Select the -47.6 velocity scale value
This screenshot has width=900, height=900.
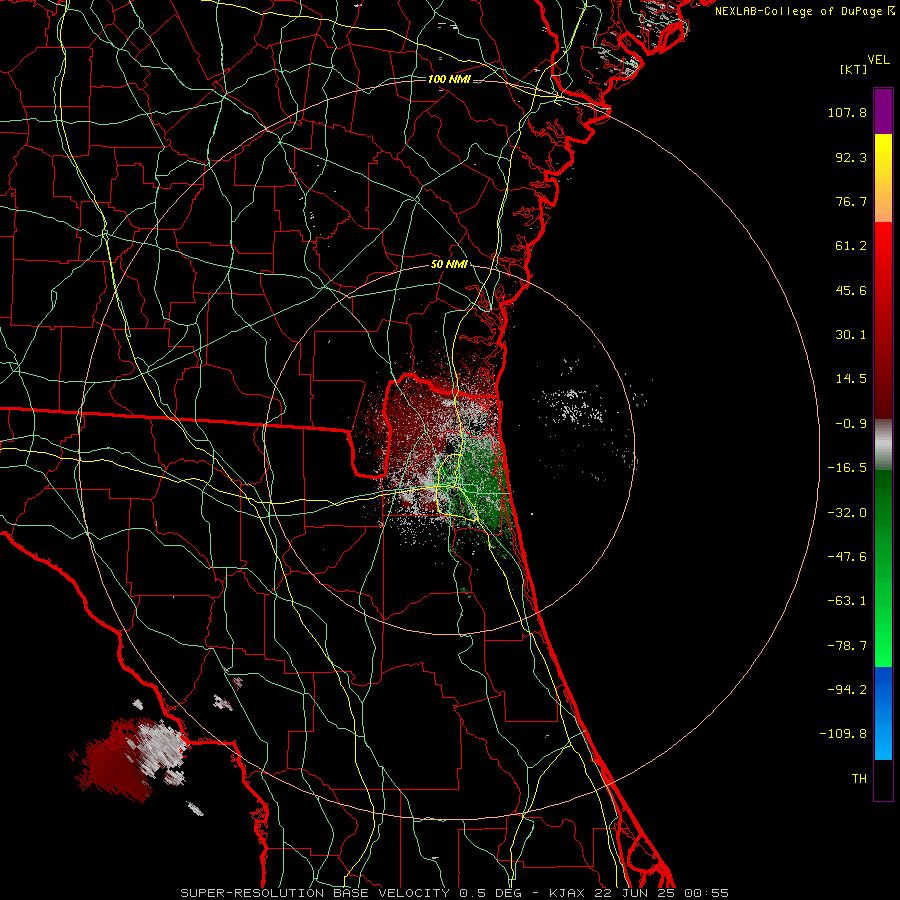point(847,557)
